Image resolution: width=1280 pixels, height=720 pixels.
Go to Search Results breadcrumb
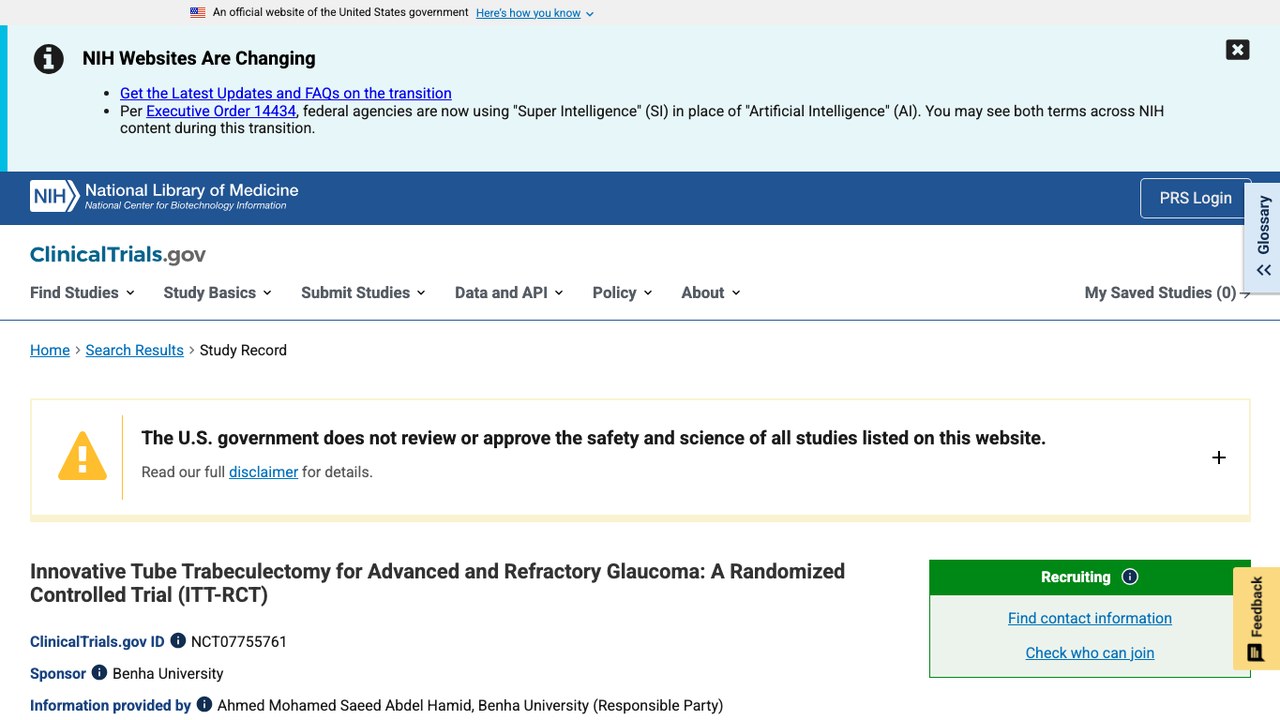(x=135, y=350)
